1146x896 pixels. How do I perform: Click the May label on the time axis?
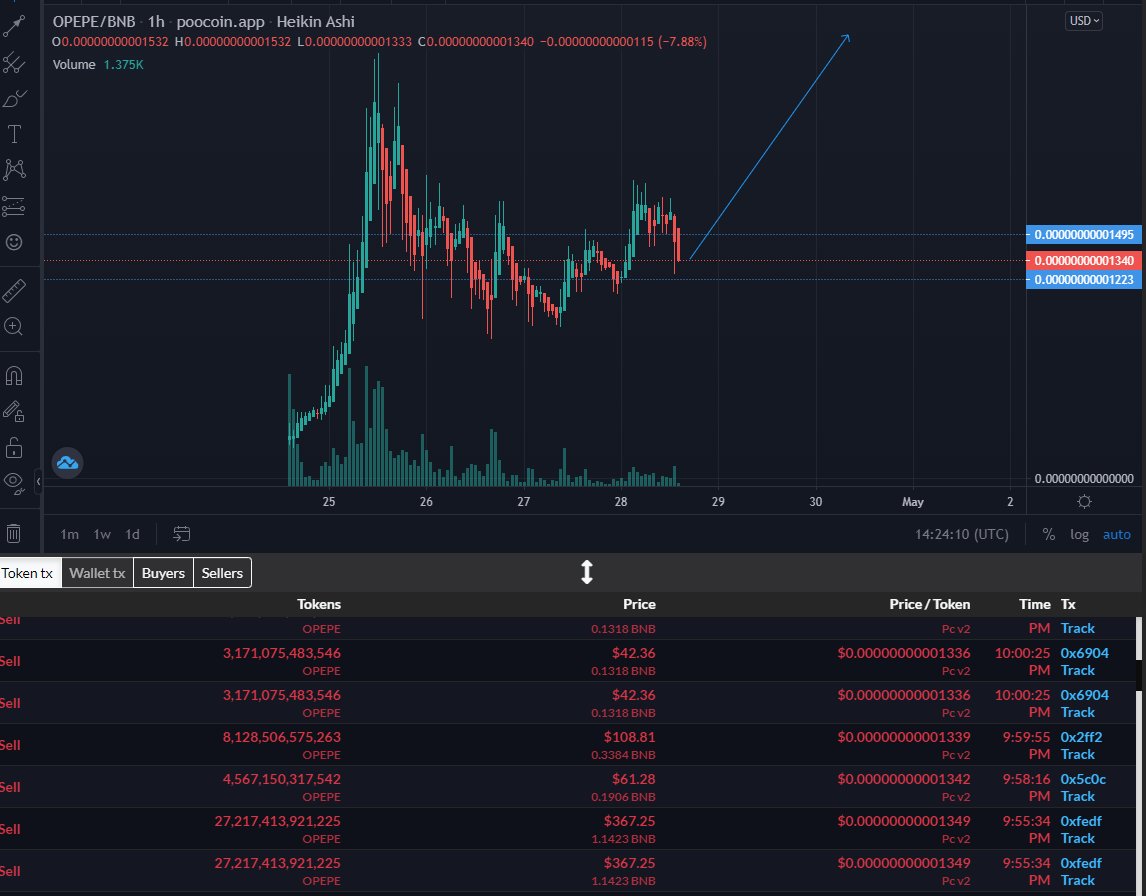coord(913,502)
